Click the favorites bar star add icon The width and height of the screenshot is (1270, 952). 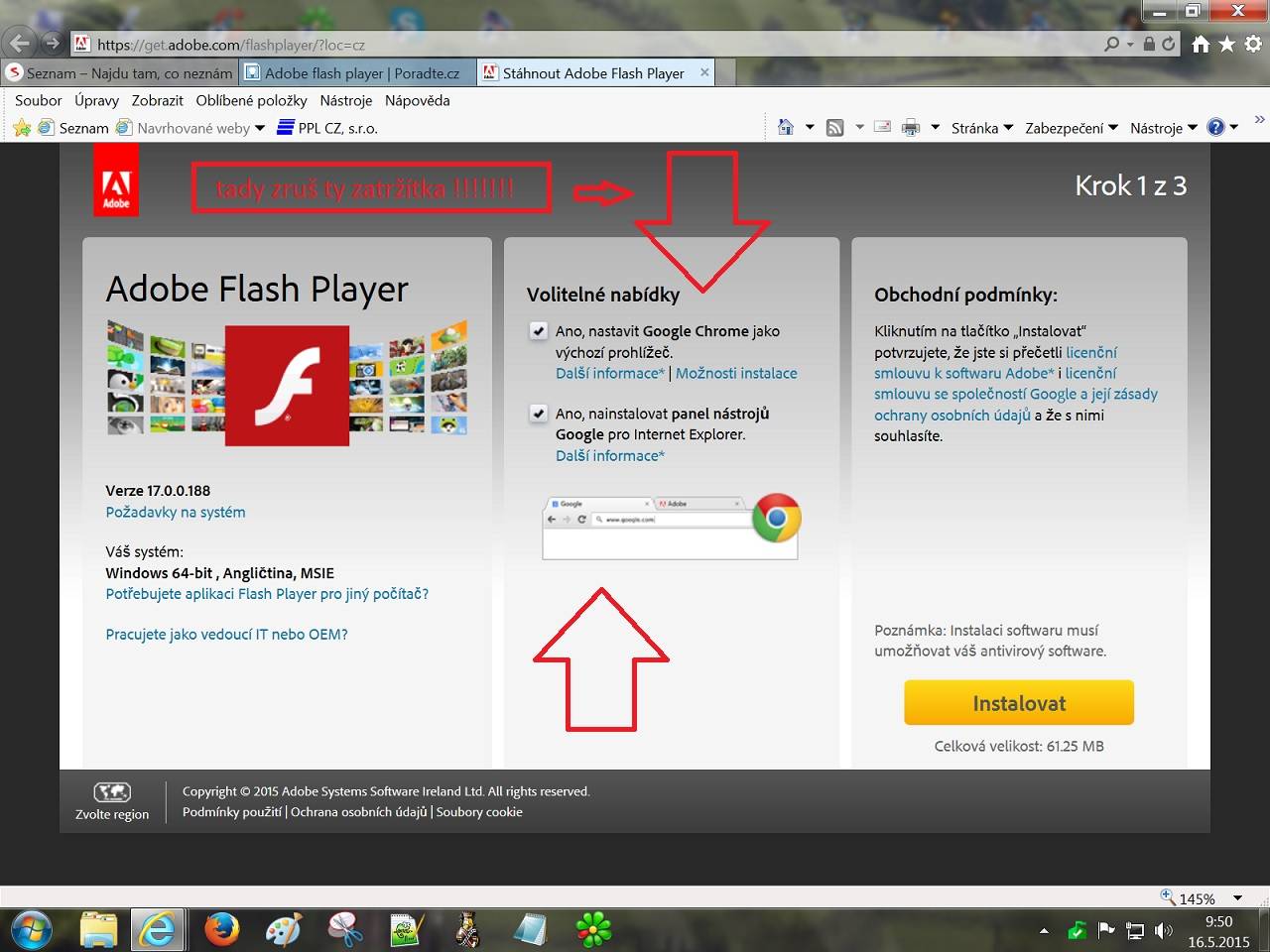(x=22, y=127)
